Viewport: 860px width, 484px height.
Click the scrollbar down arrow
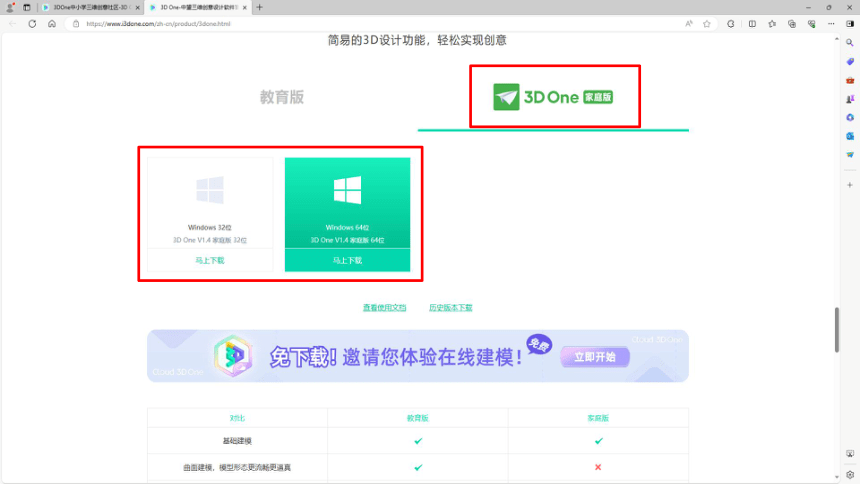tap(837, 477)
